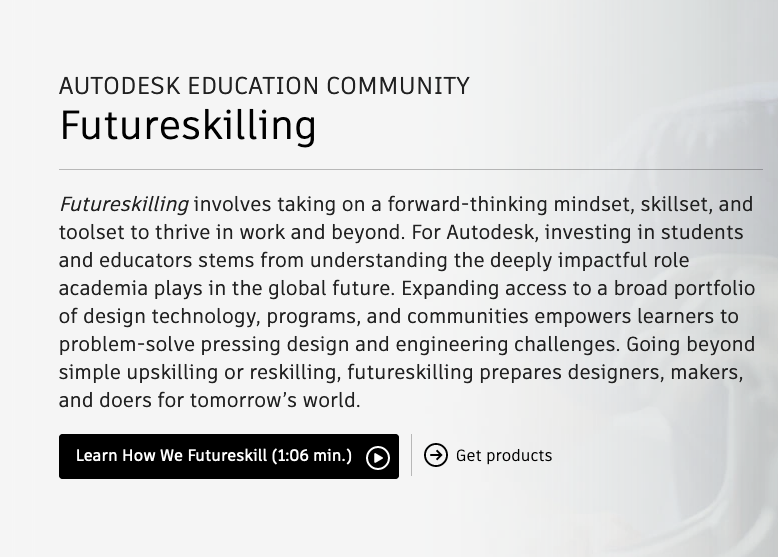Follow the Get products link
This screenshot has width=778, height=557.
(488, 455)
